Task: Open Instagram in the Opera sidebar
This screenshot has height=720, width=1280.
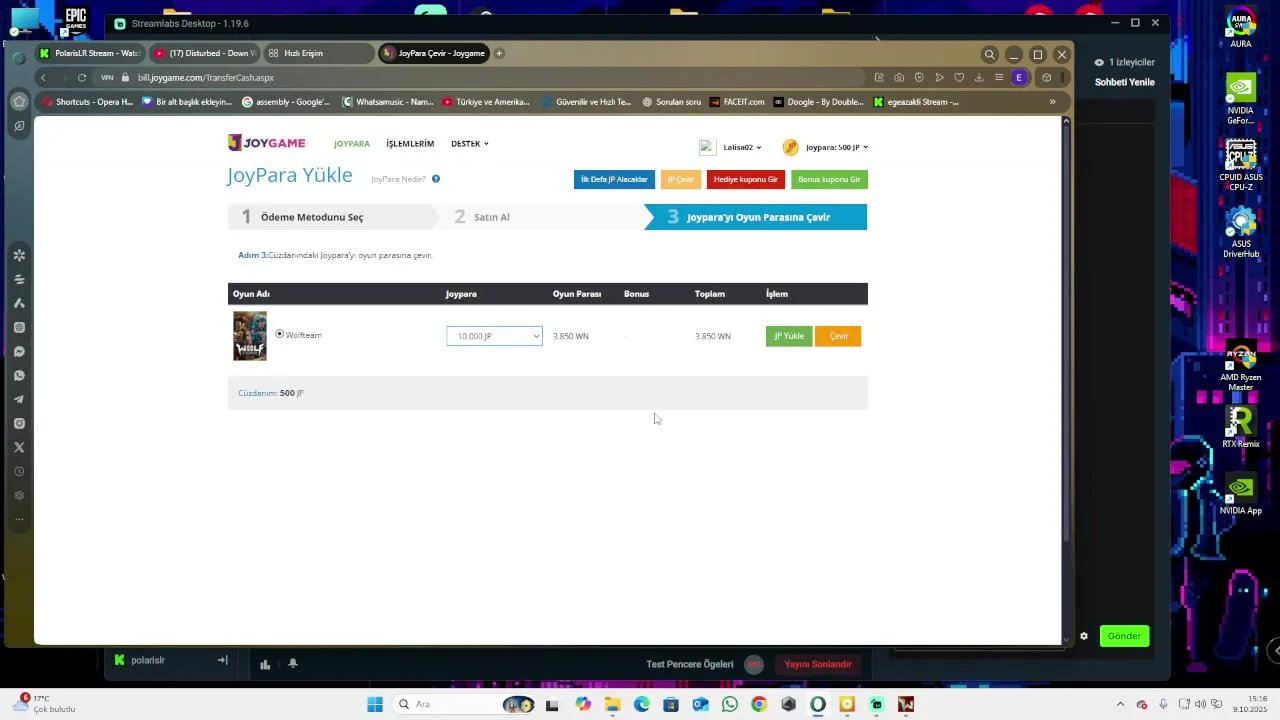Action: (x=19, y=424)
